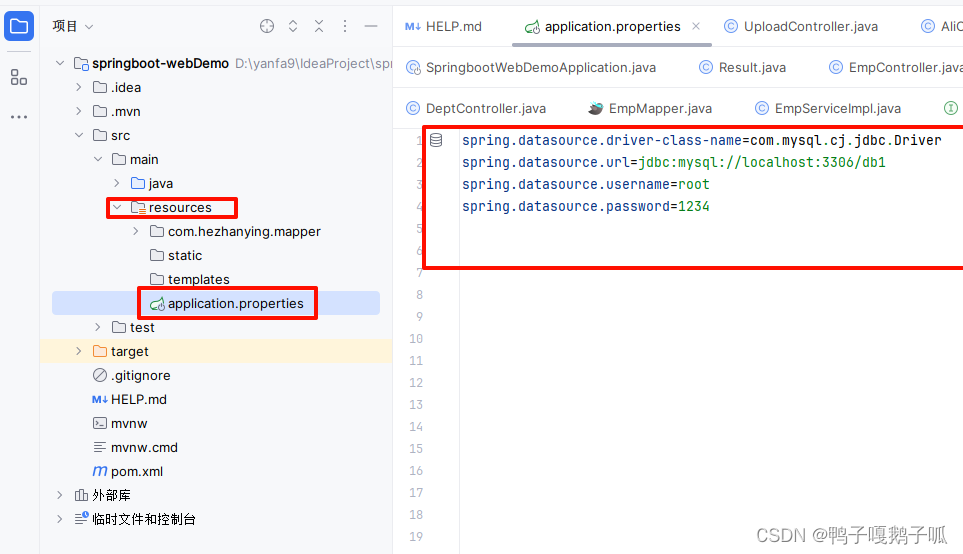Screen dimensions: 963x554
Task: Click the datasource password value 1234
Action: 693,206
